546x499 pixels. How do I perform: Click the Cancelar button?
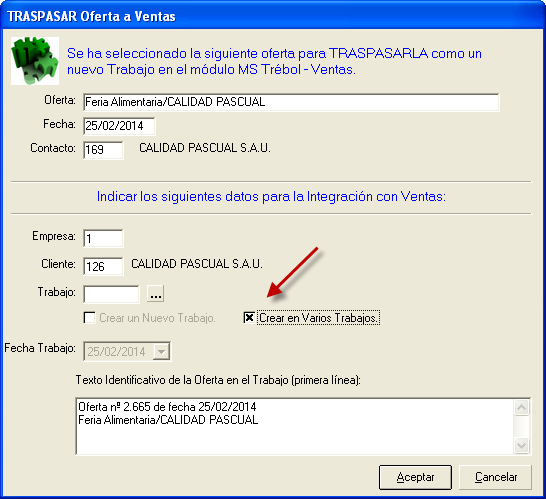click(496, 477)
